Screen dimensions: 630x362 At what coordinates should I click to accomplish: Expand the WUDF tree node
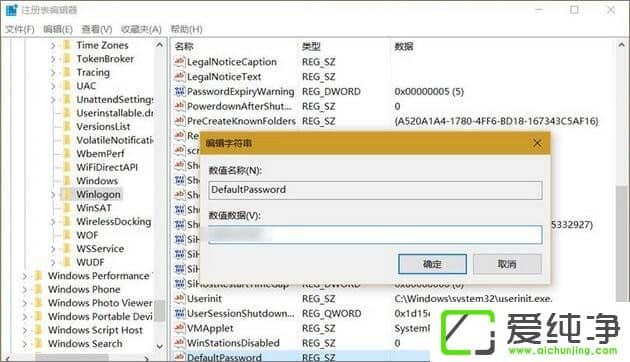[53, 262]
